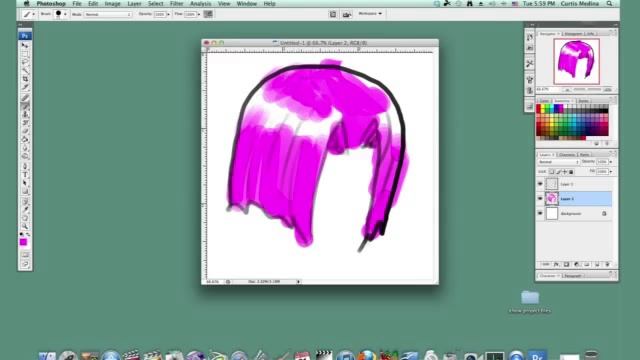Toggle Quick Mask mode in toolbox
This screenshot has height=360, width=640.
25,254
